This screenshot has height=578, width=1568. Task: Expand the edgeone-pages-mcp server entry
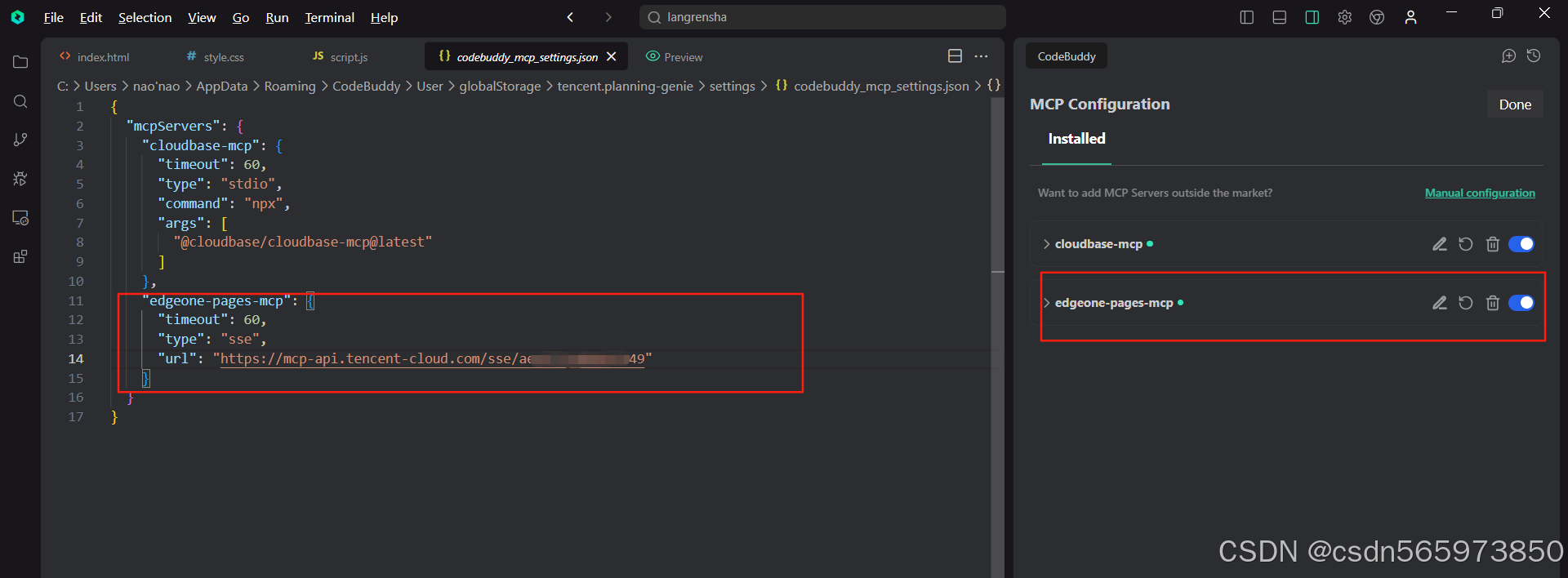tap(1046, 303)
